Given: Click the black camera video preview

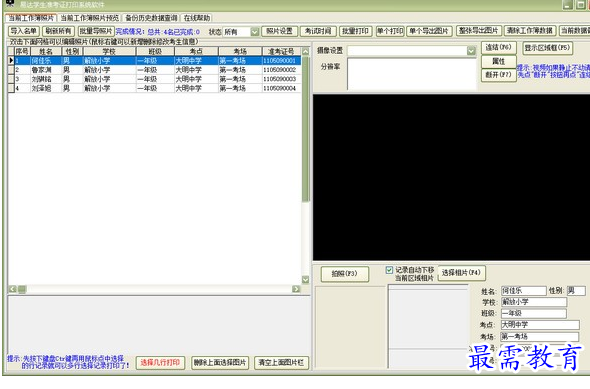Looking at the screenshot, I should tap(451, 177).
